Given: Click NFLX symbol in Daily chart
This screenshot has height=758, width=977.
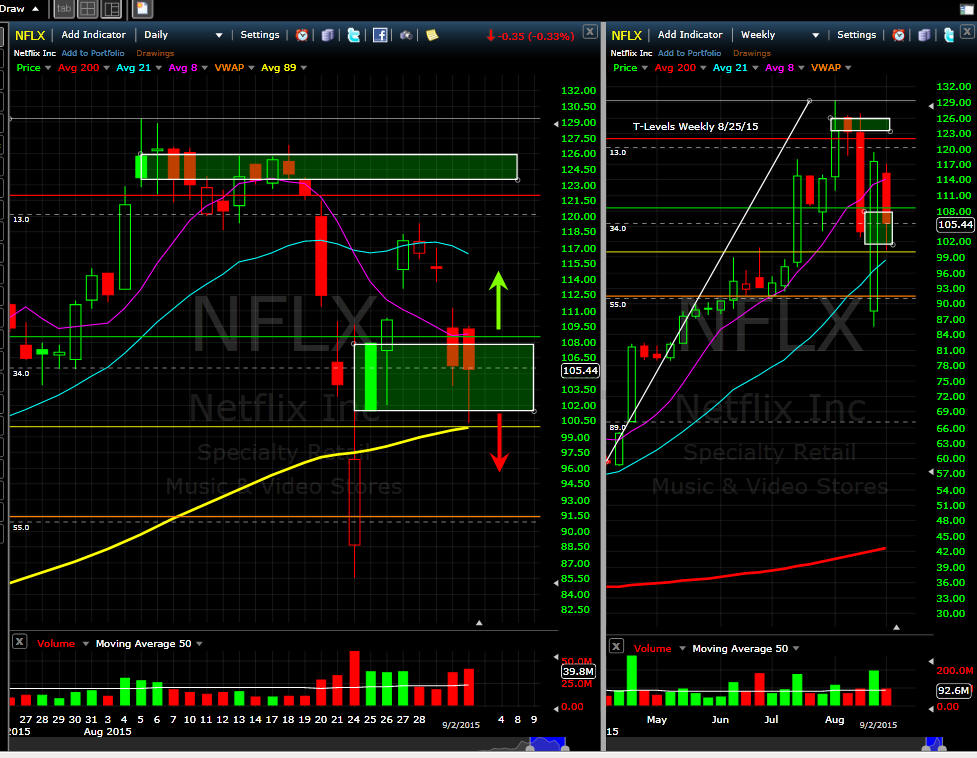Looking at the screenshot, I should [30, 36].
